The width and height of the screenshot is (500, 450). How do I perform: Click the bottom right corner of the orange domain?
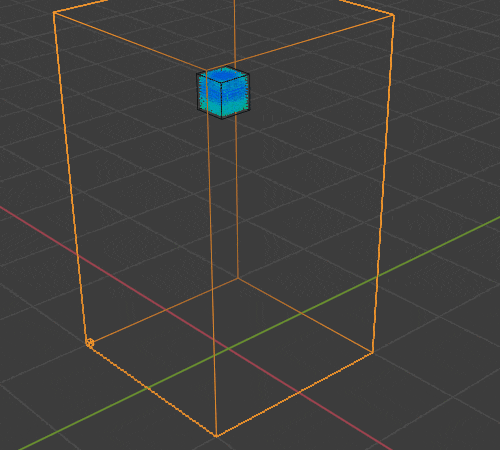tap(373, 352)
